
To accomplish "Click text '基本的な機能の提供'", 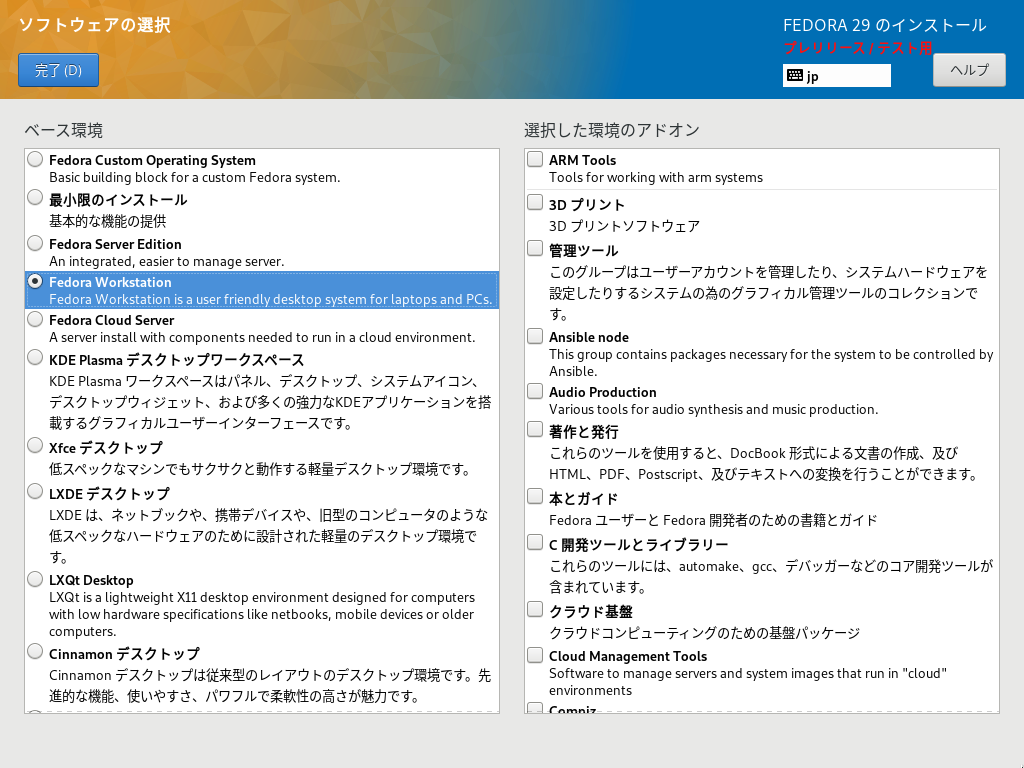I will [108, 221].
